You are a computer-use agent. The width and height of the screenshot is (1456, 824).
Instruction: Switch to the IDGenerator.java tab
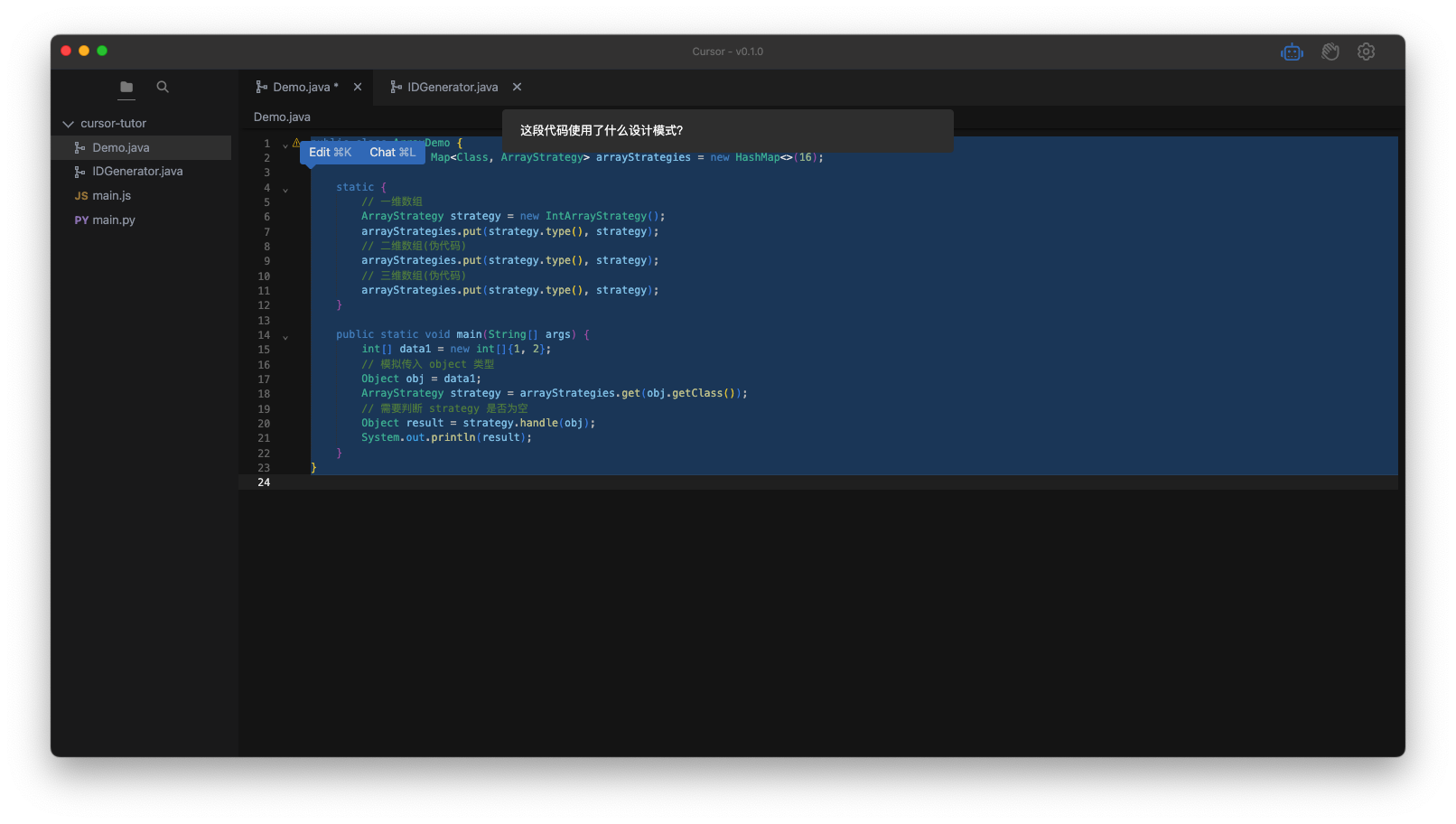452,88
